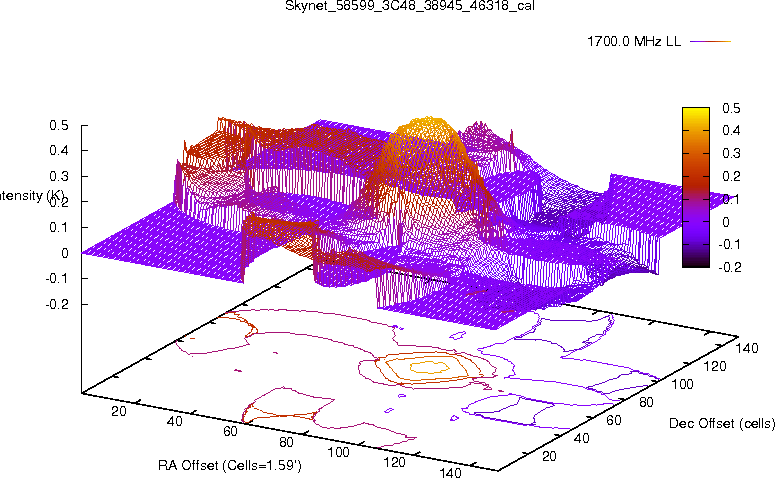Screen dimensions: 775x478
Task: Click the -0.2 tick on the Intensity axis
Action: coord(57,304)
